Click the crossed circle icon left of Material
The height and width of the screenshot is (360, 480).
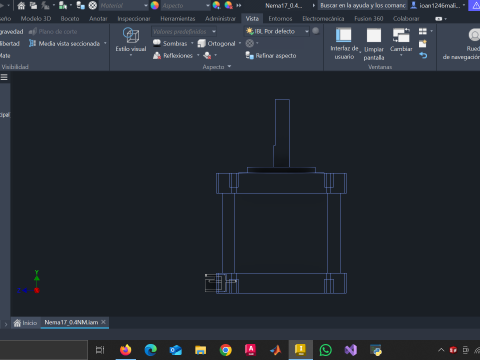click(93, 5)
